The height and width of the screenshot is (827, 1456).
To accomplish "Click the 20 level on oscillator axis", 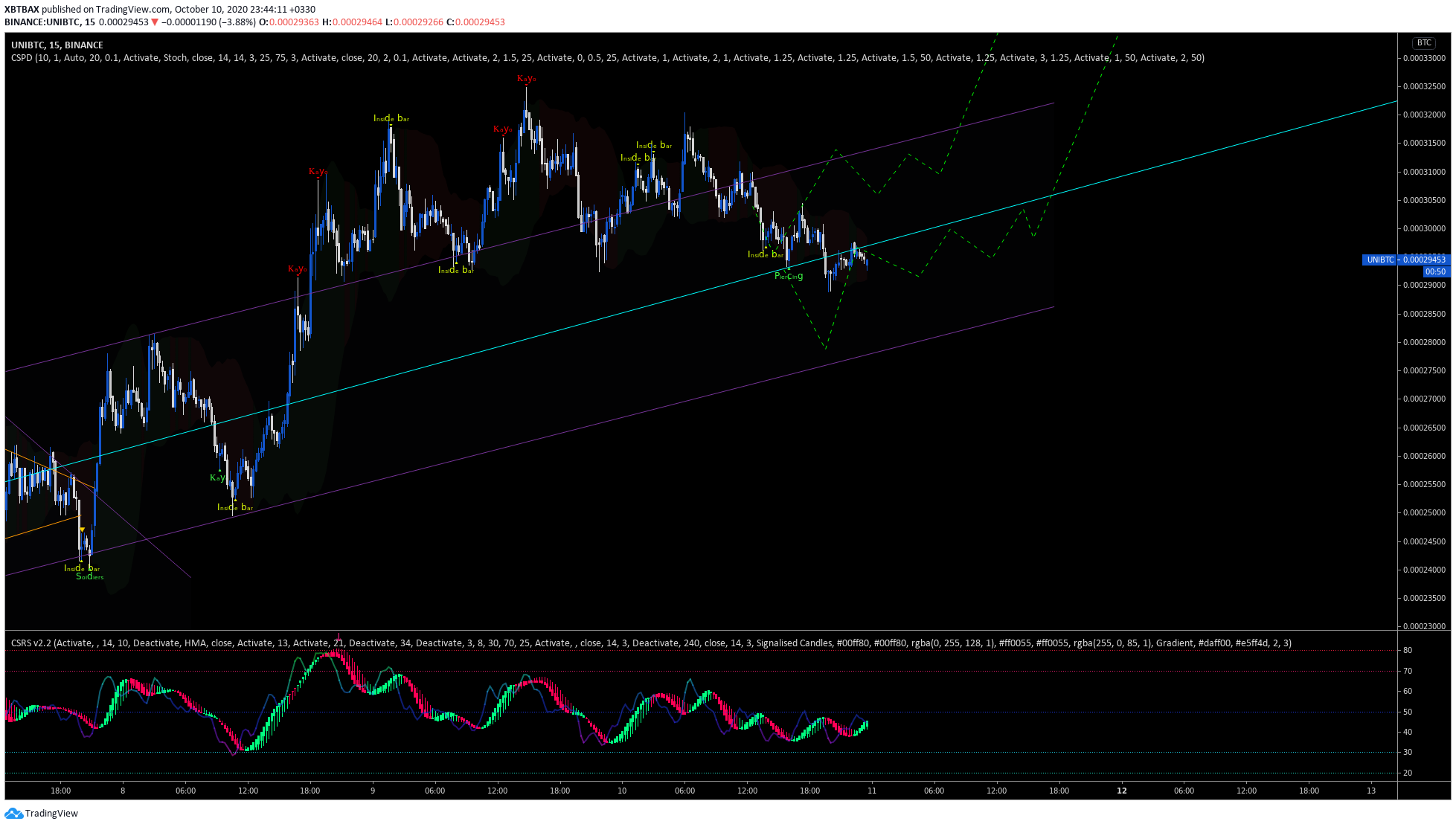I will tap(1408, 773).
